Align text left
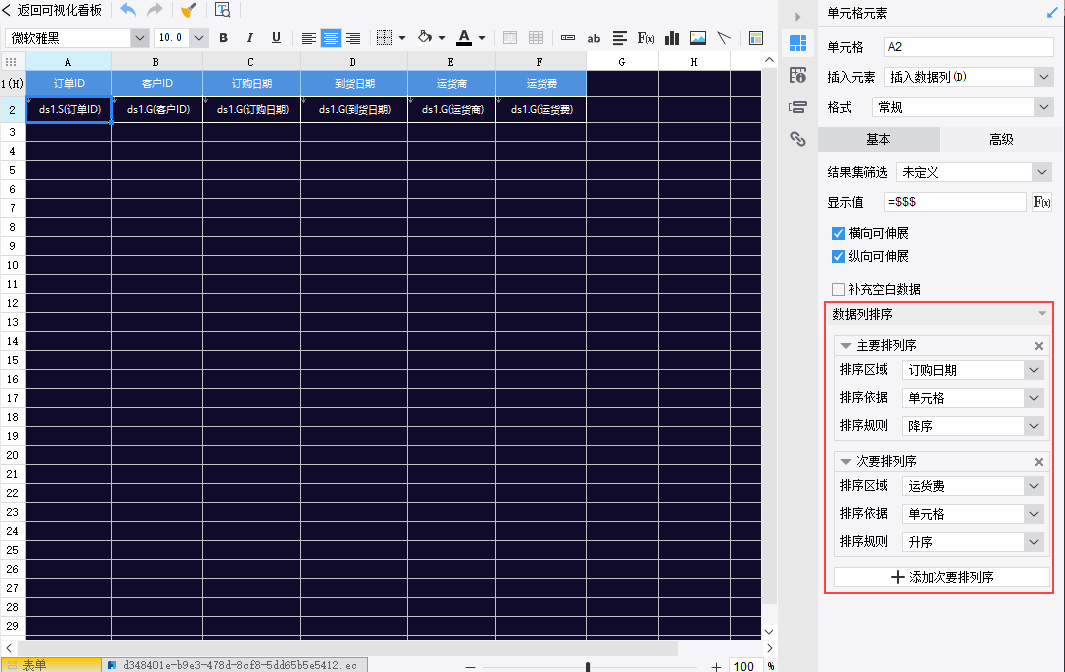1065x672 pixels. pyautogui.click(x=308, y=38)
